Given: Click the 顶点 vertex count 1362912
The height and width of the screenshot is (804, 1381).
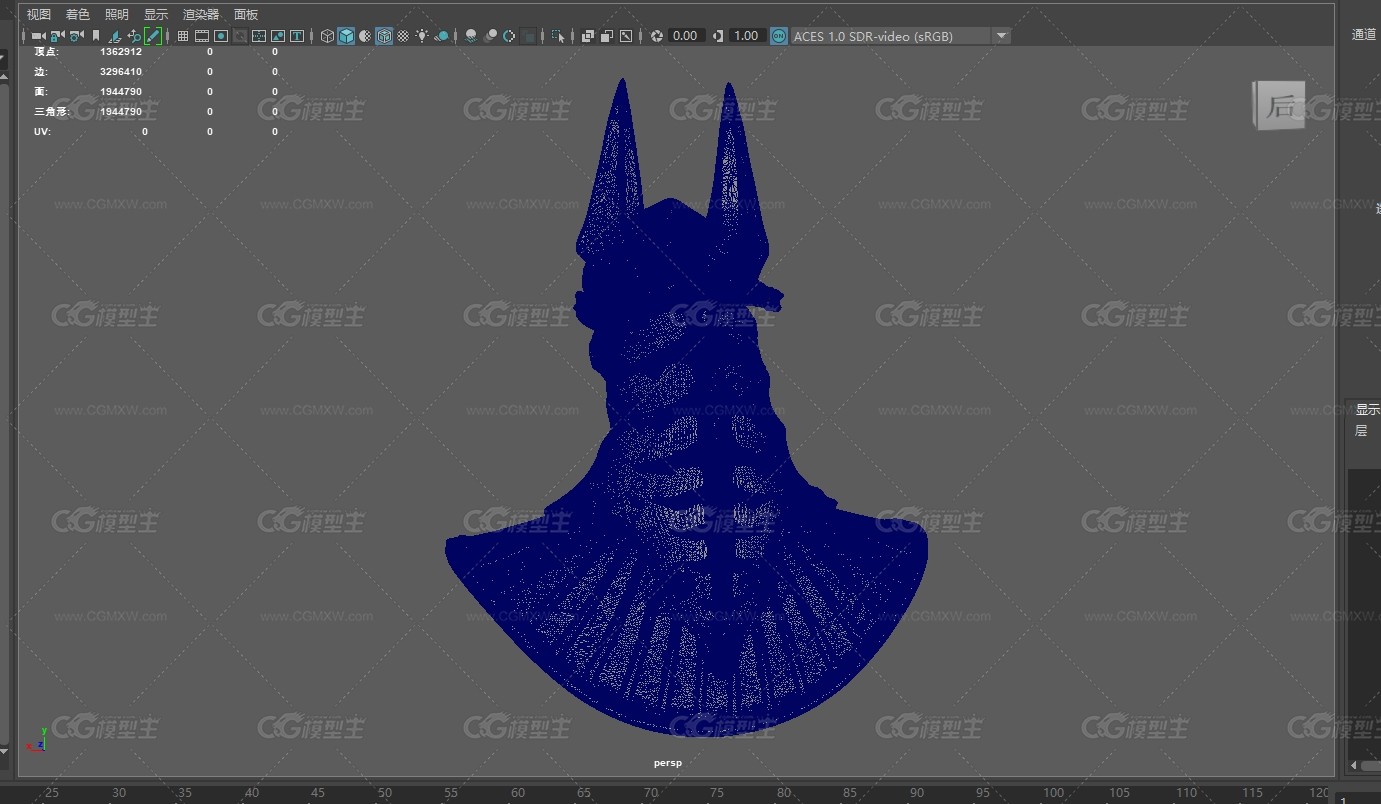Looking at the screenshot, I should point(121,51).
